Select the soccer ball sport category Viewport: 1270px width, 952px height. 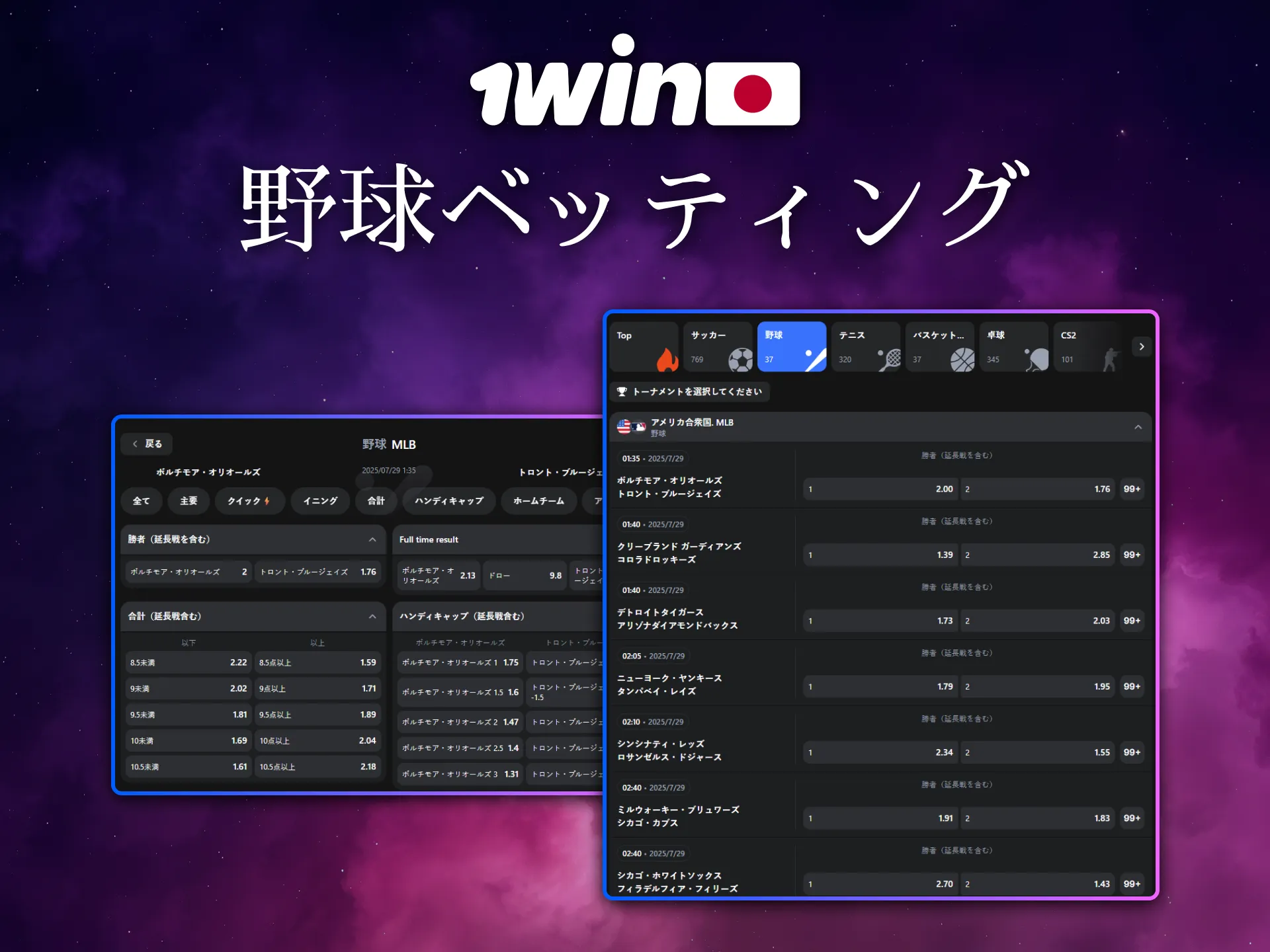tap(718, 346)
